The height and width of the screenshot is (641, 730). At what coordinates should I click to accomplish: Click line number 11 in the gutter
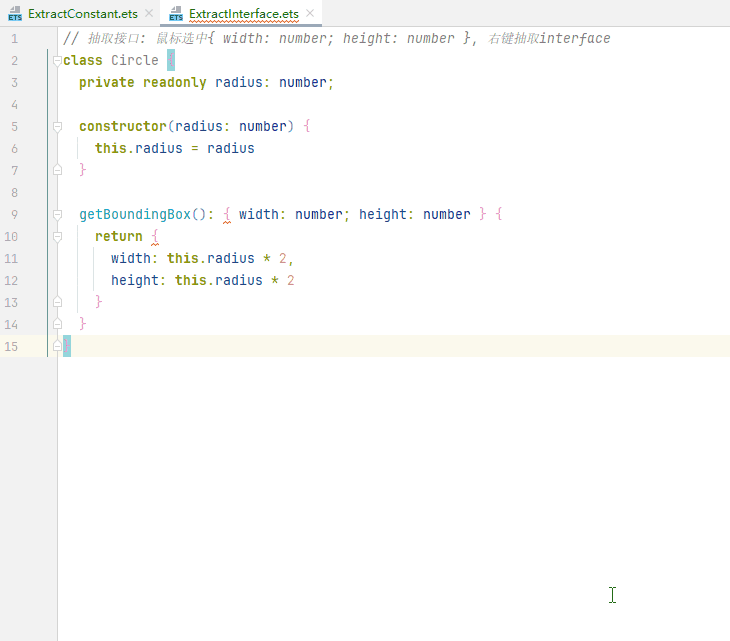click(11, 258)
